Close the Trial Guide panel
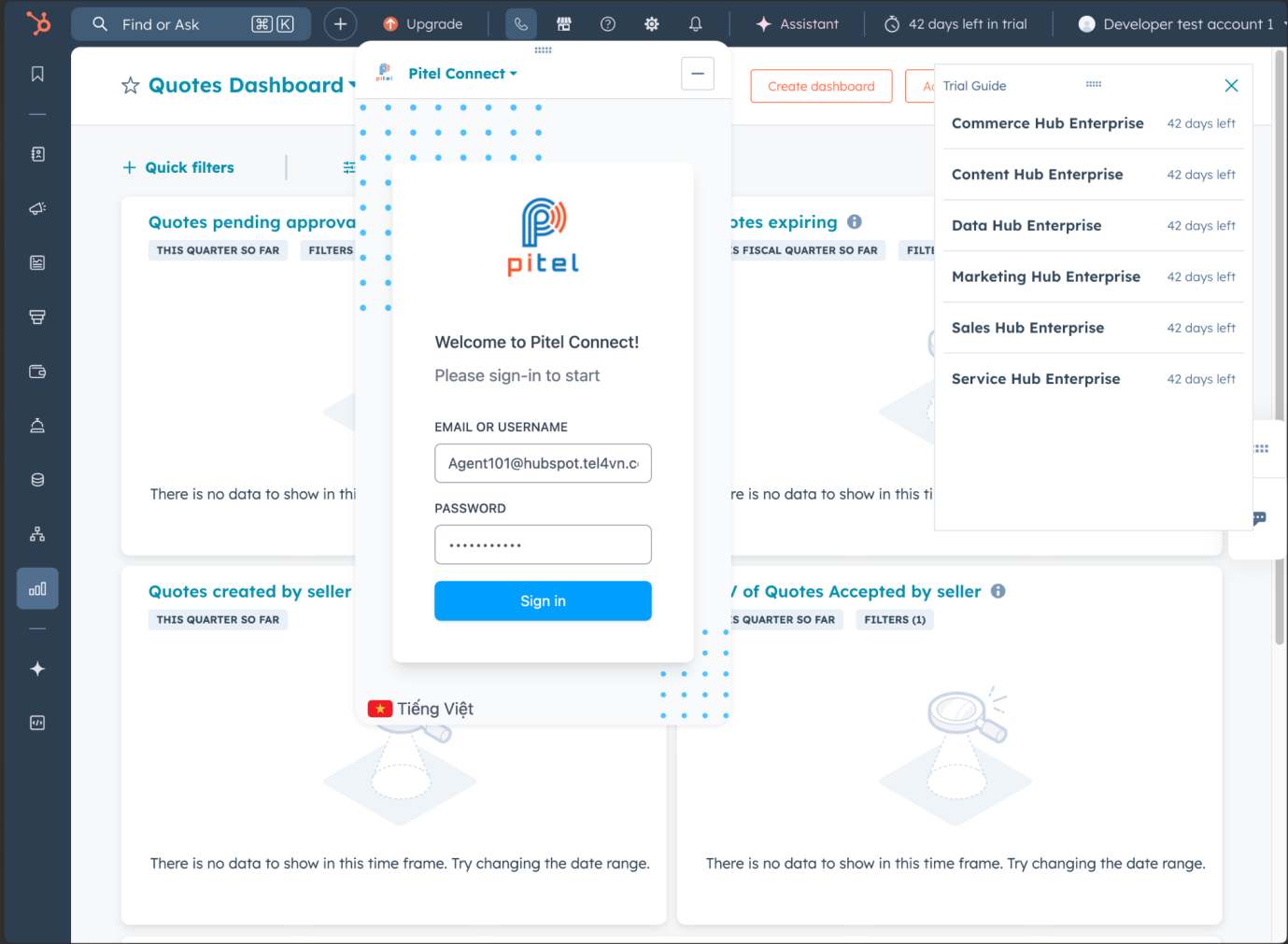 tap(1231, 86)
